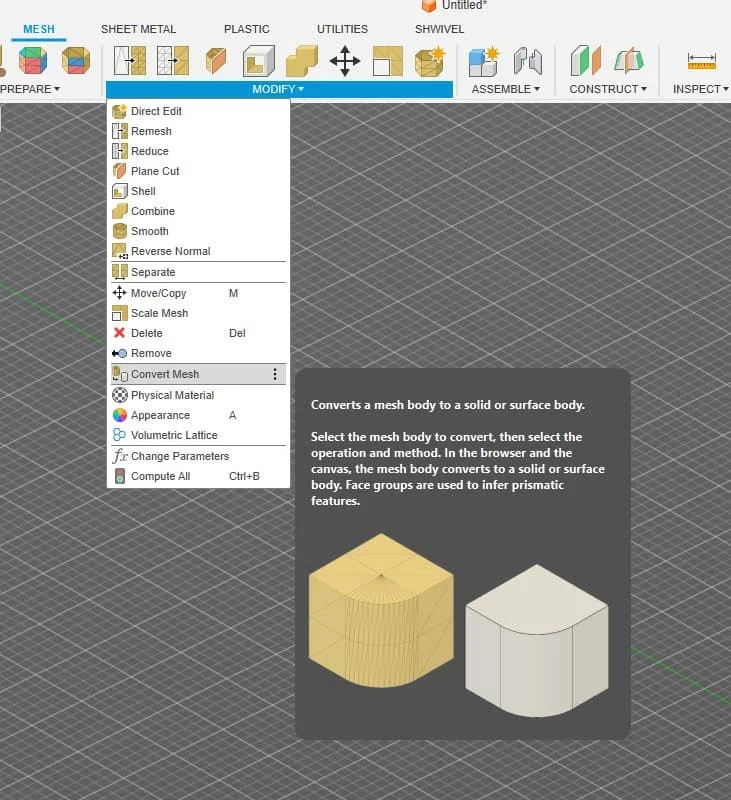Choose Move/Copy menu entry
The width and height of the screenshot is (731, 800).
click(x=198, y=293)
